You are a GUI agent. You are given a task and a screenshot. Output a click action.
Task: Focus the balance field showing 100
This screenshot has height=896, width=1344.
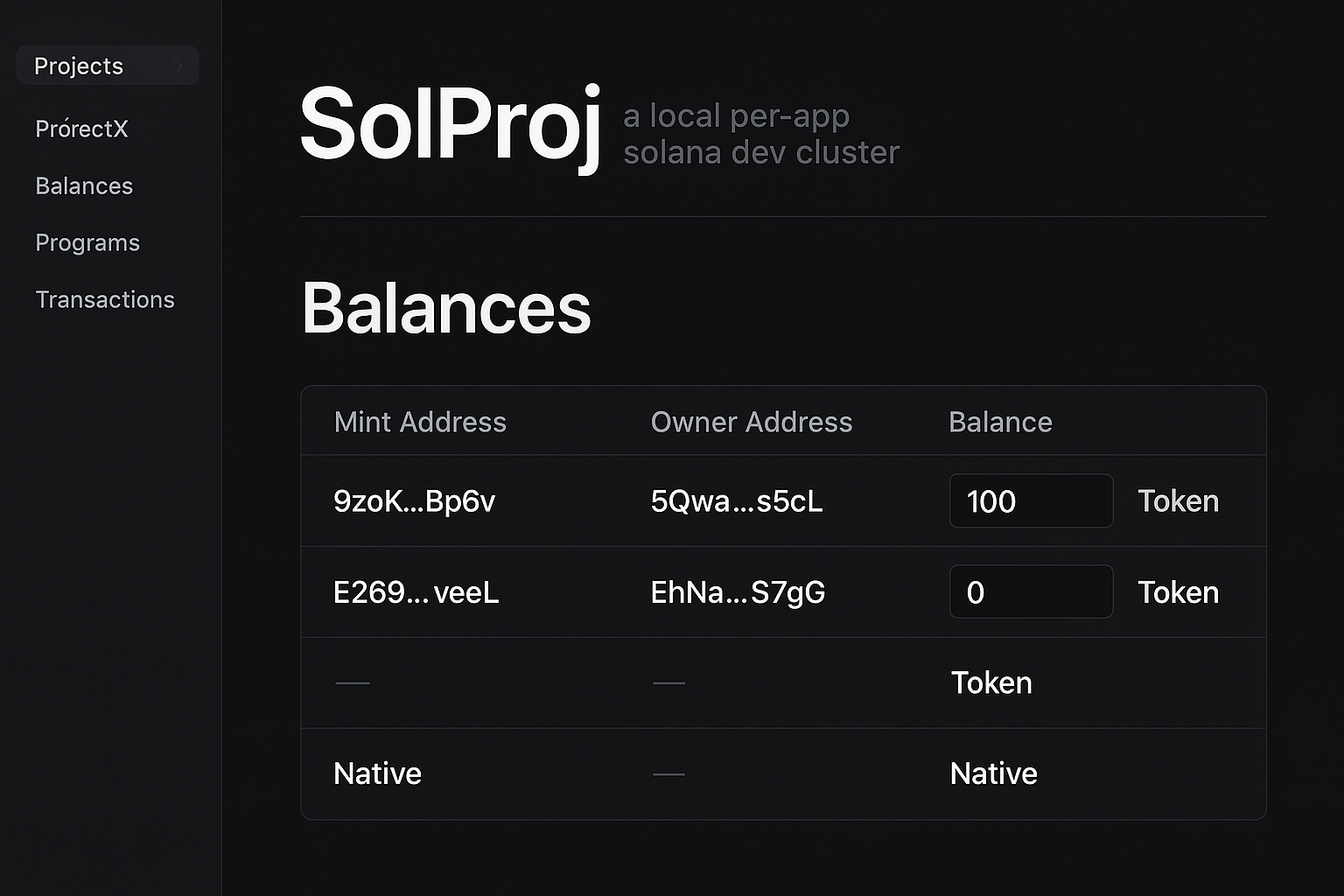click(1031, 501)
